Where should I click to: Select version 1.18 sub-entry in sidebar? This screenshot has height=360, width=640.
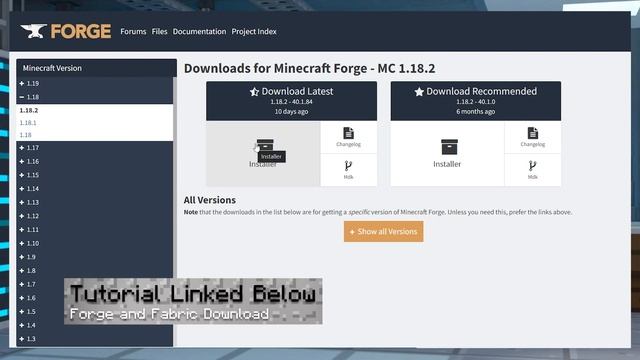[x=25, y=135]
